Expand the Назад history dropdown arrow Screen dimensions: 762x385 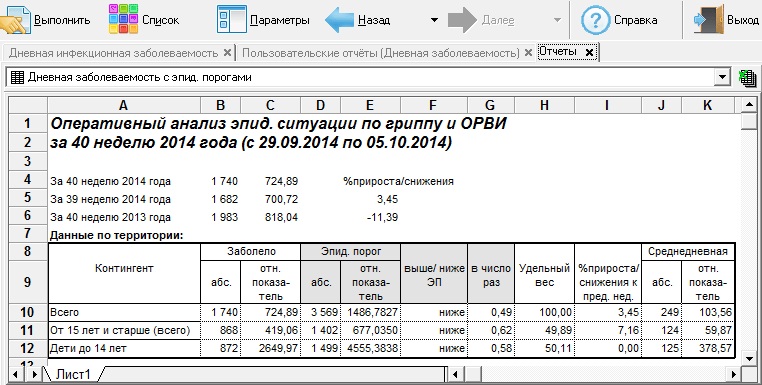[x=434, y=20]
